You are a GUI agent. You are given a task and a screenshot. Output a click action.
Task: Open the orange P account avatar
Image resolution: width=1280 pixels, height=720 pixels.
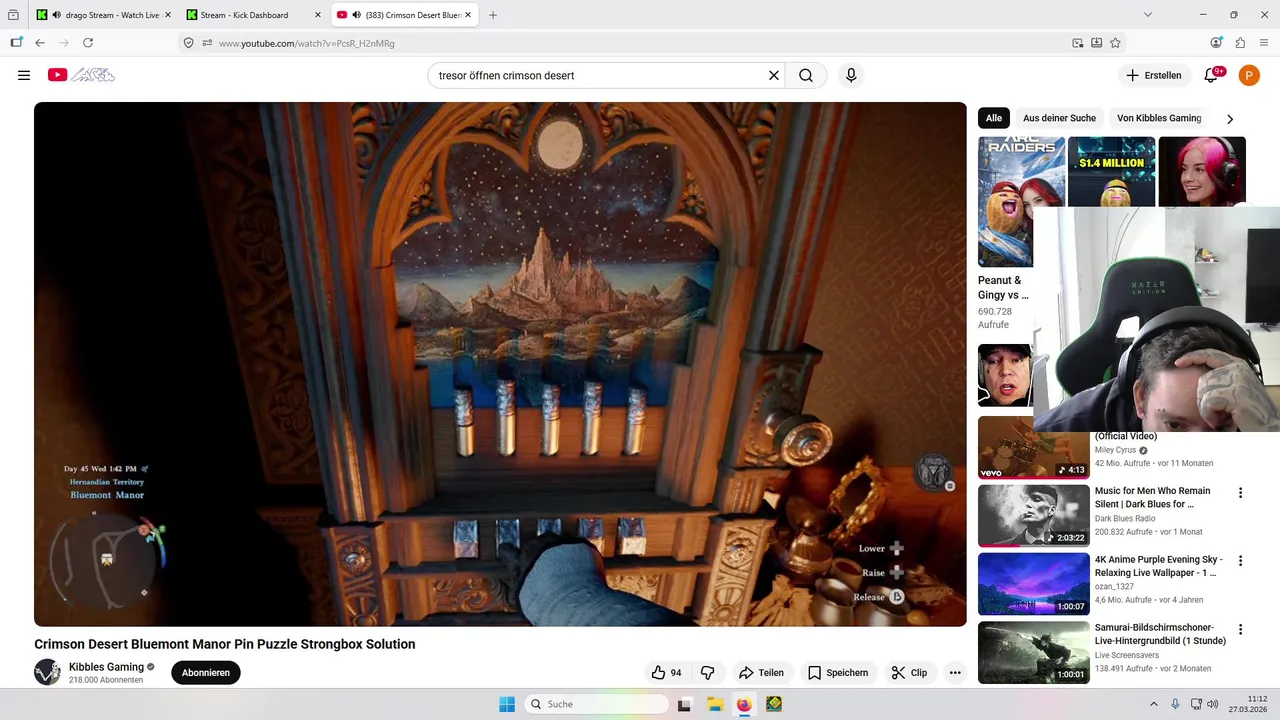tap(1249, 75)
